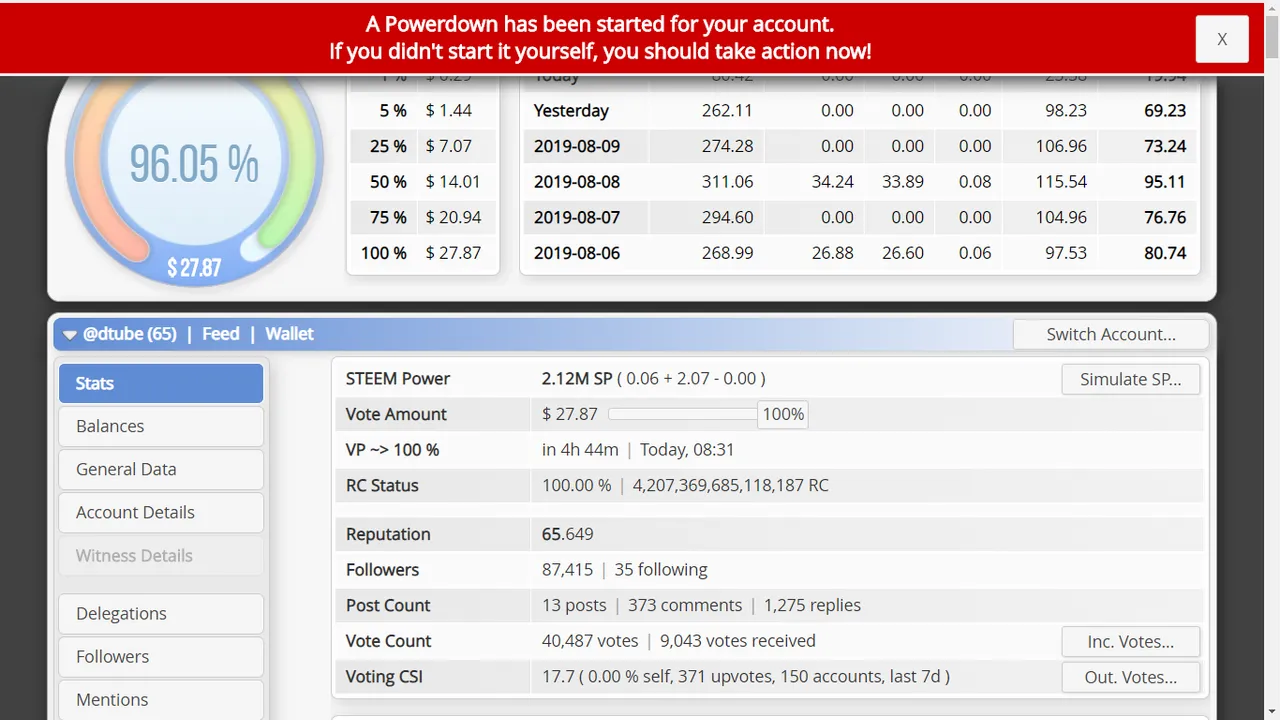Click the Powerdown warning banner text
The width and height of the screenshot is (1280, 720).
(x=600, y=37)
